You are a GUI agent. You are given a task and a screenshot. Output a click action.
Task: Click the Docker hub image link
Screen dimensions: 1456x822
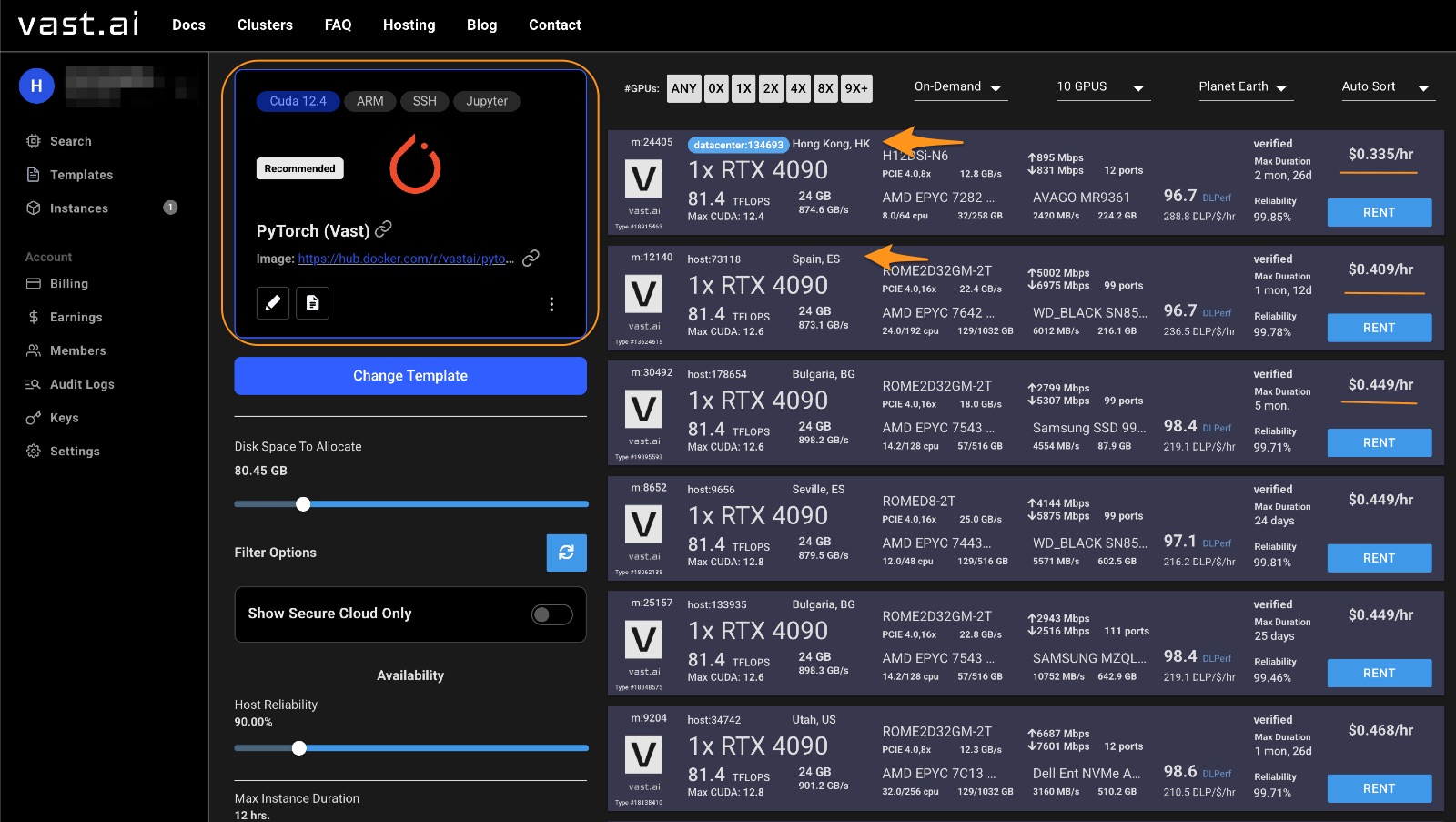(406, 259)
